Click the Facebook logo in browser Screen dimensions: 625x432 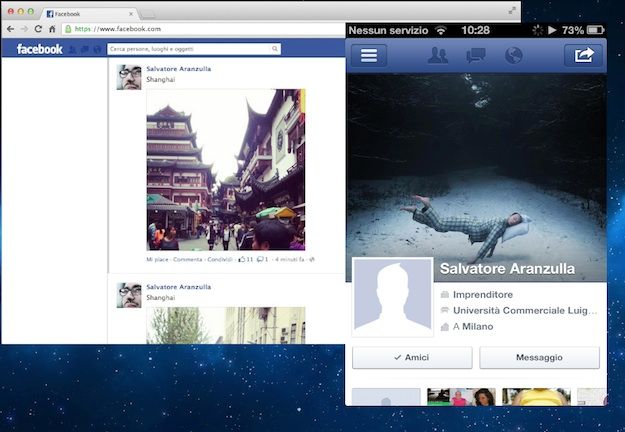pos(39,49)
